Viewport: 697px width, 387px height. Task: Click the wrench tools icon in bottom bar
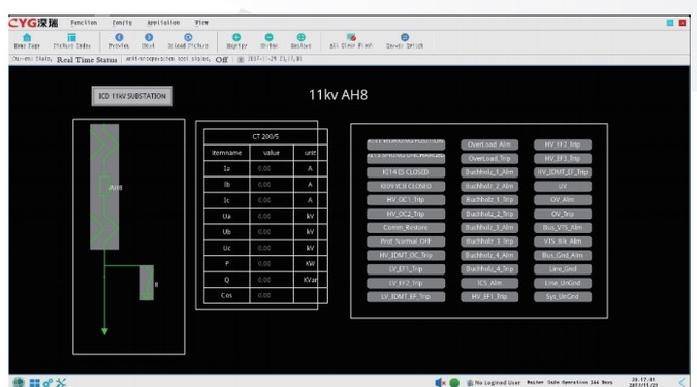point(61,383)
